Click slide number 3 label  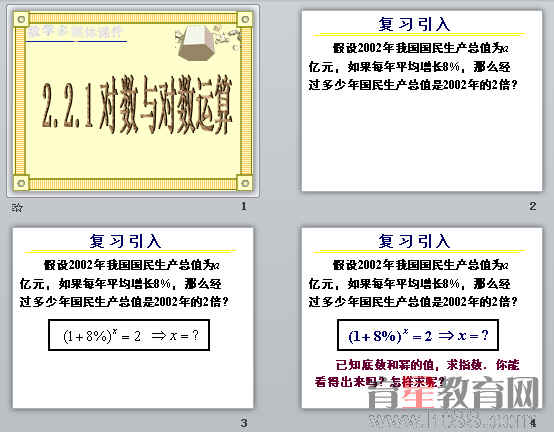[244, 423]
